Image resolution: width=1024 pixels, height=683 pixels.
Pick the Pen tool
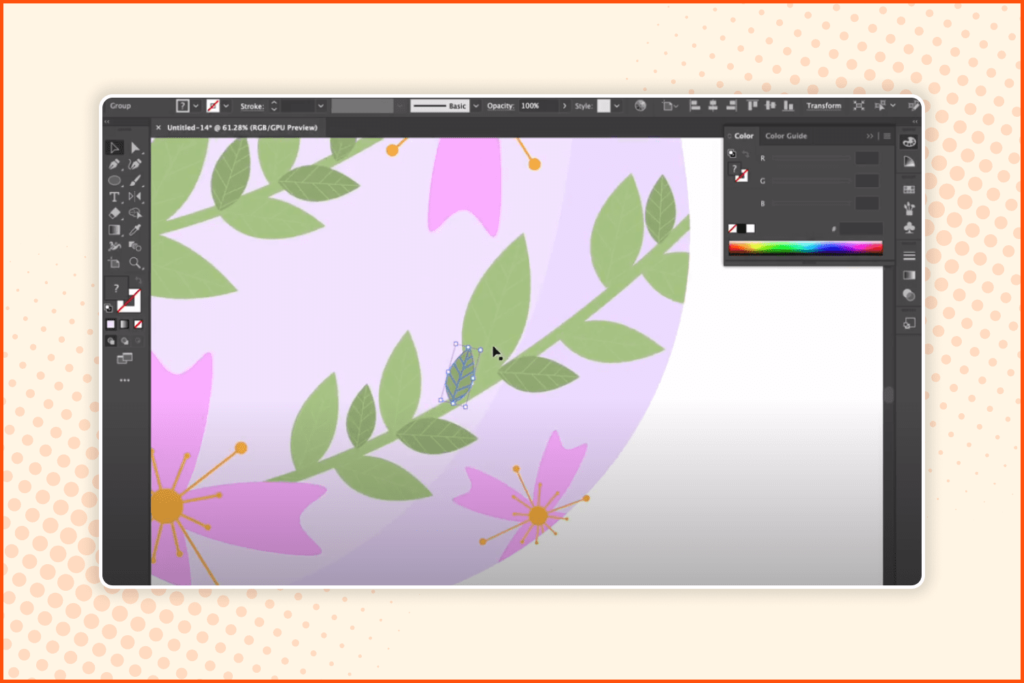[x=113, y=165]
